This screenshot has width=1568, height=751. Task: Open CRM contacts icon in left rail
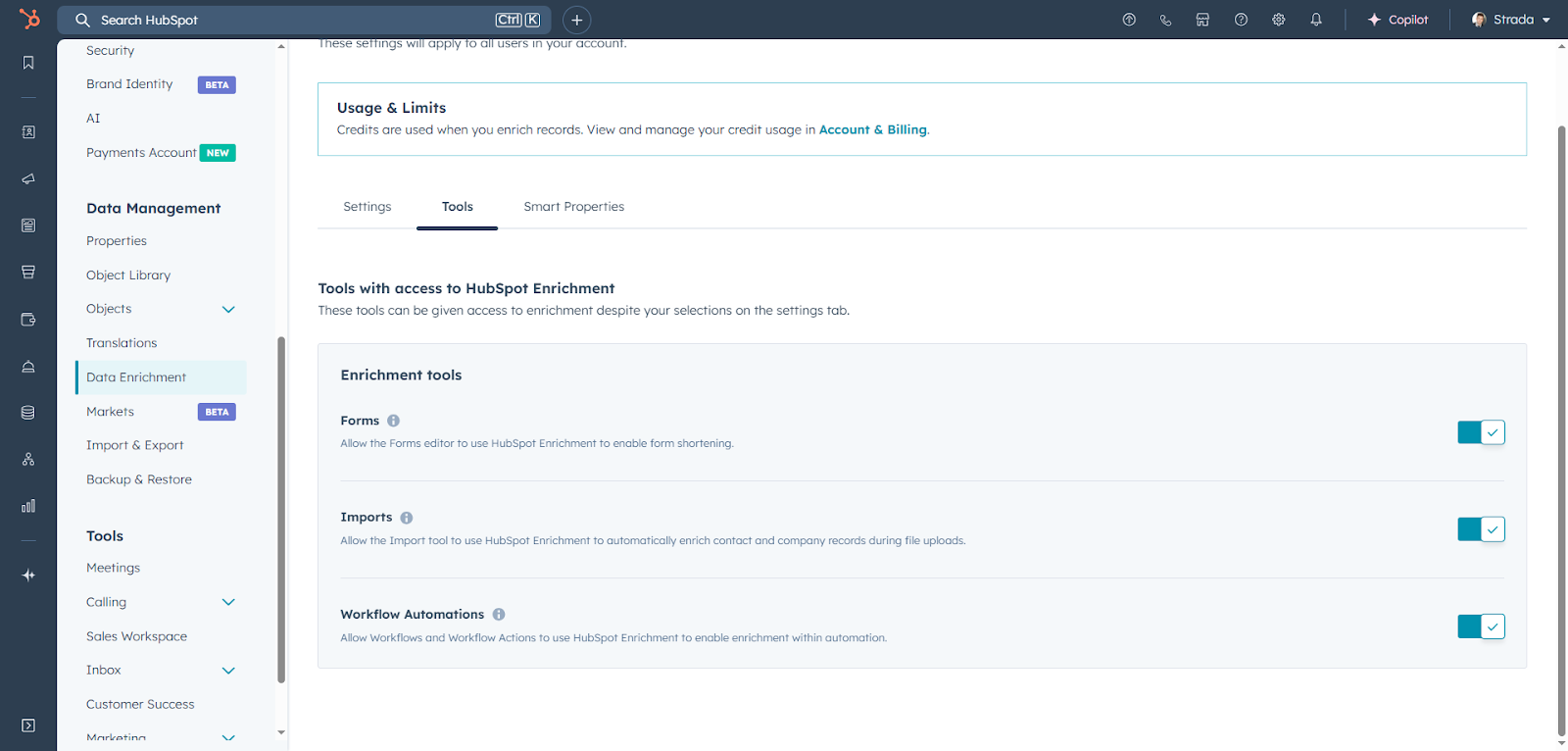pyautogui.click(x=28, y=131)
